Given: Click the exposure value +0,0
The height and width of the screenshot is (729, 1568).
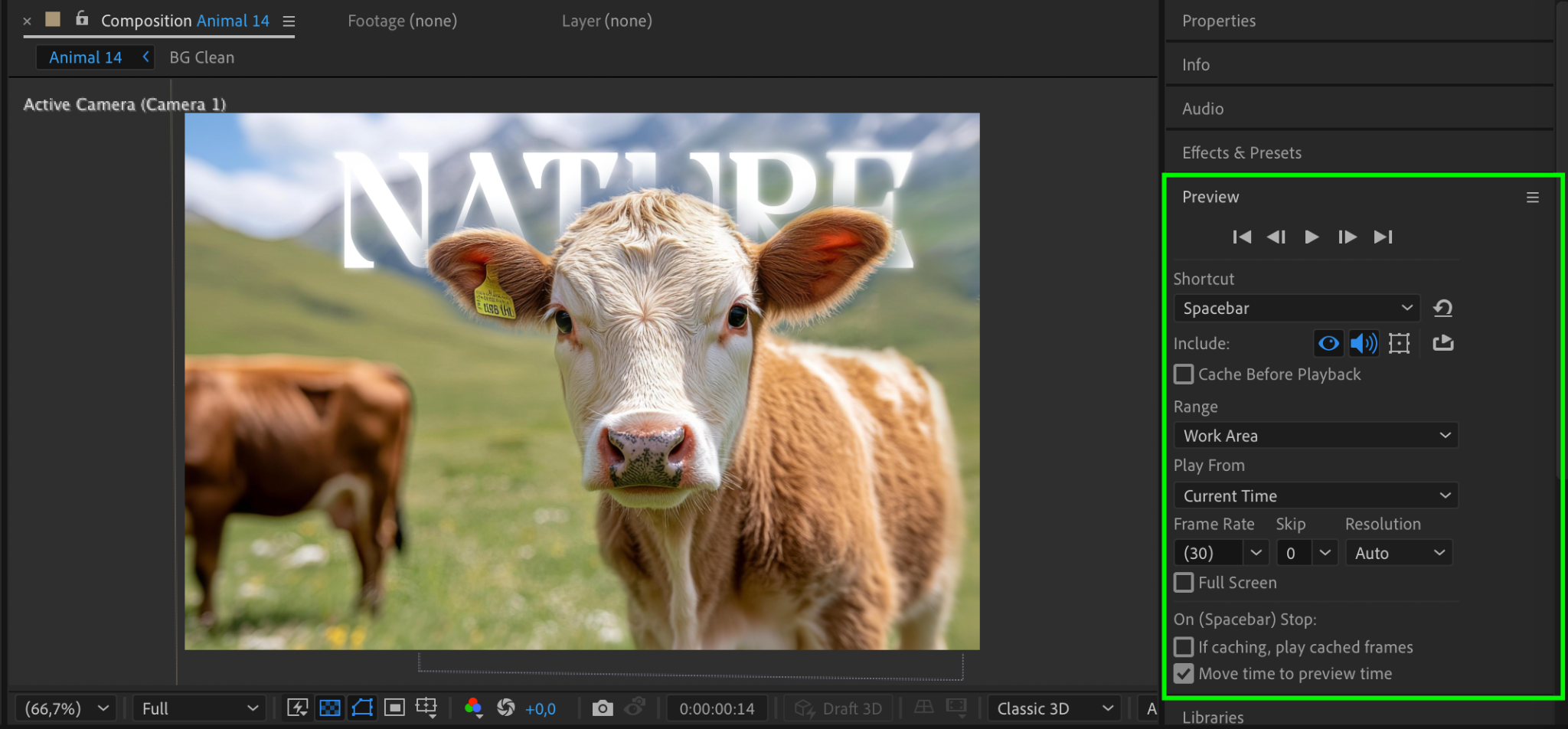Looking at the screenshot, I should (541, 709).
